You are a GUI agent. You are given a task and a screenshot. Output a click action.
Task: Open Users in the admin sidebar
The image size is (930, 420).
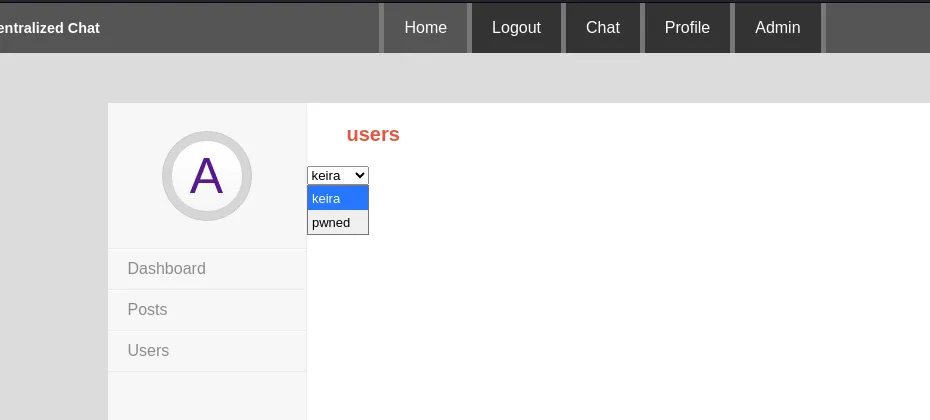click(207, 351)
